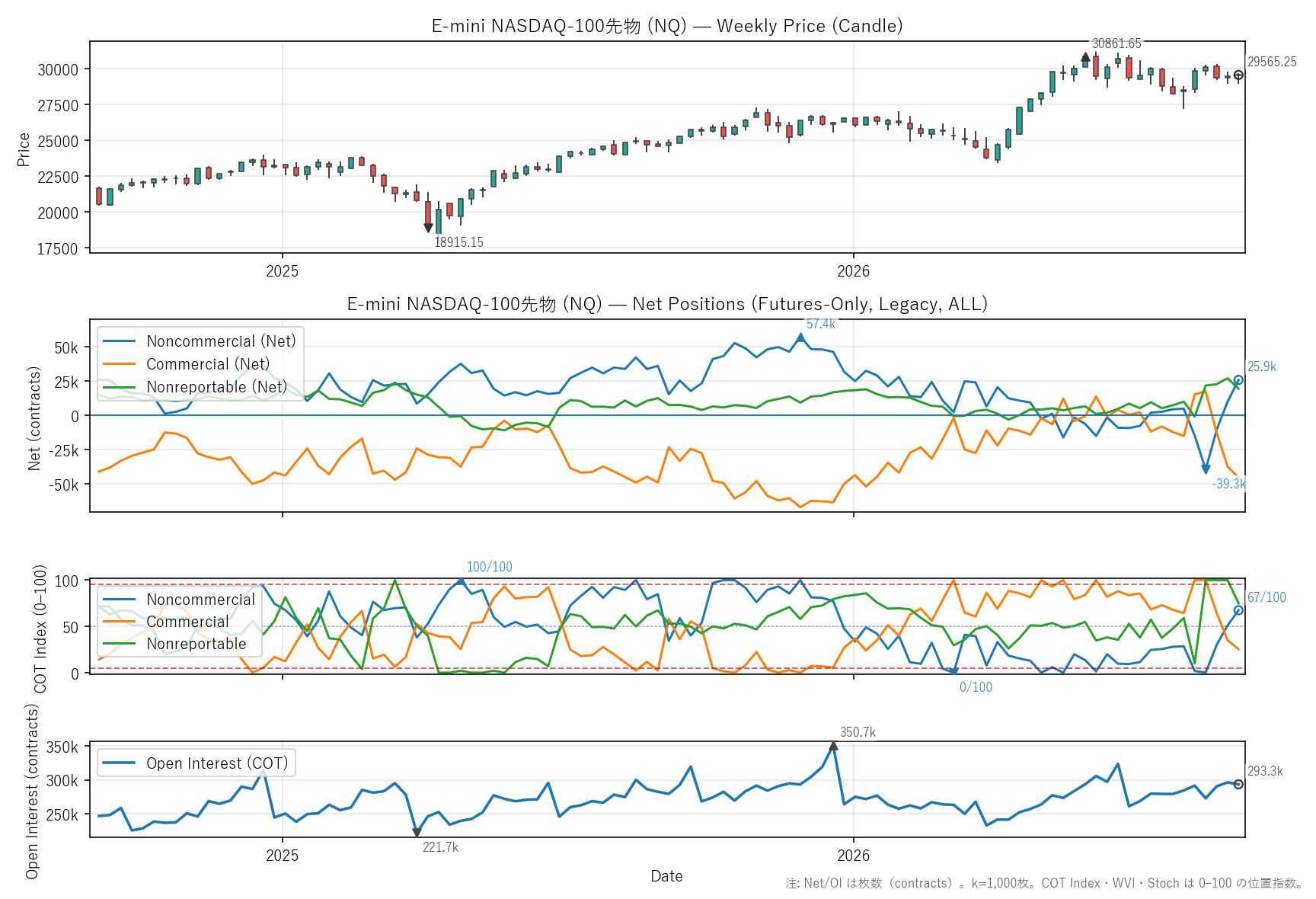Viewport: 1316px width, 899px height.
Task: Click the 'Price' y-axis label
Action: pos(24,149)
